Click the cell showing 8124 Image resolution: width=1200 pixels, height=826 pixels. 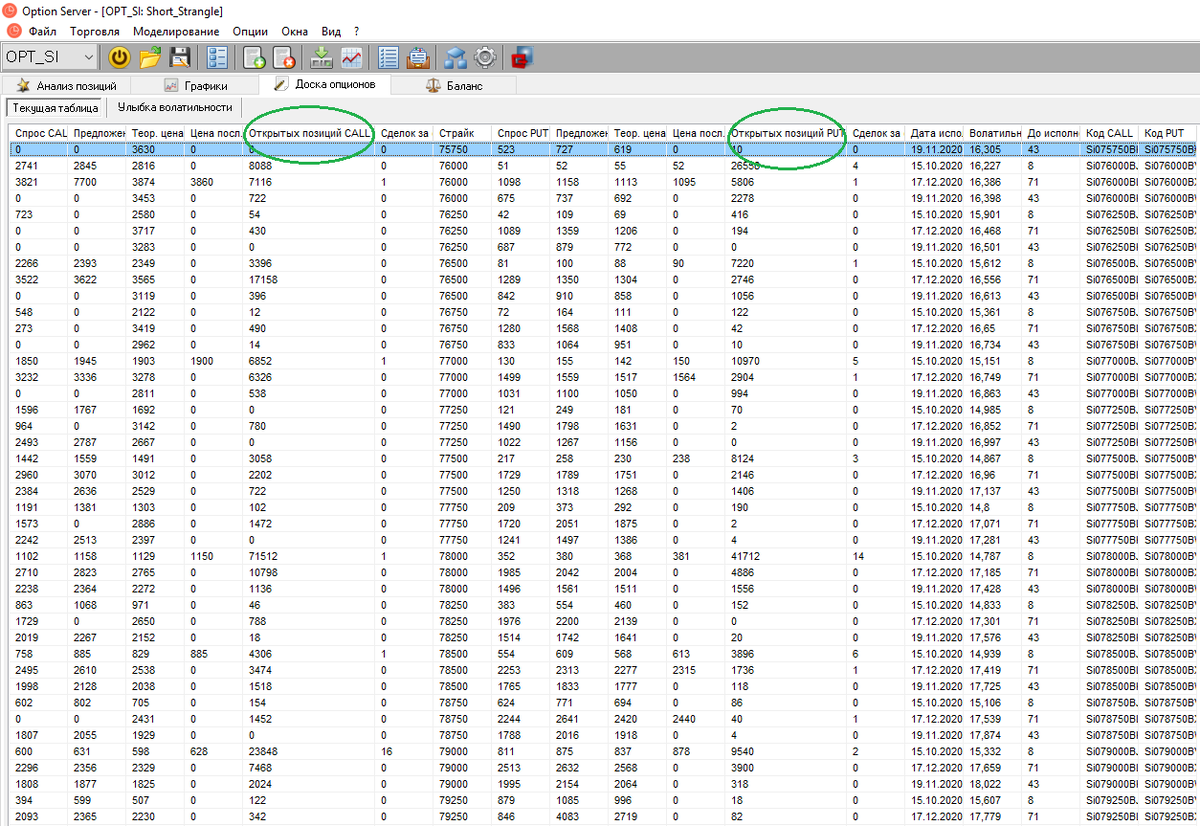(x=787, y=458)
